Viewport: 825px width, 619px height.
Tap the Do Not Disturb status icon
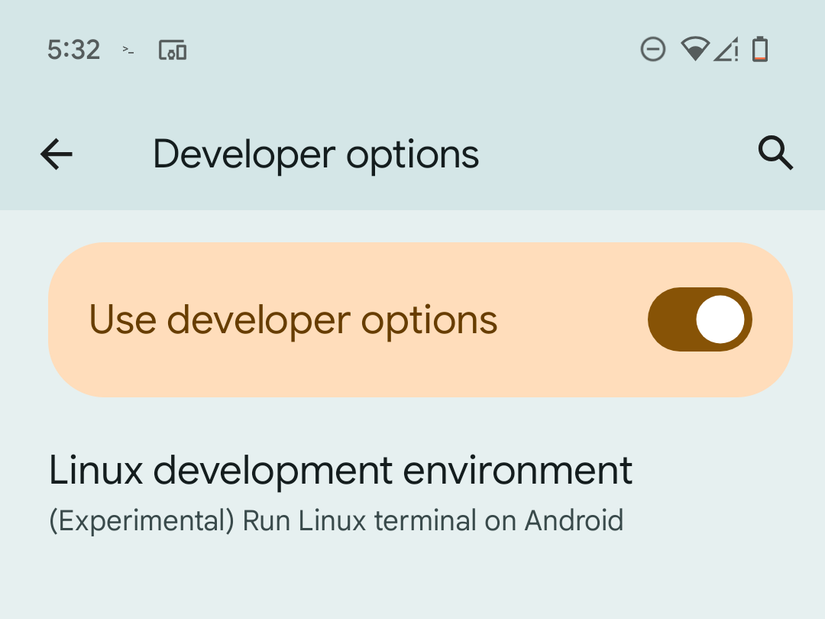click(x=653, y=49)
